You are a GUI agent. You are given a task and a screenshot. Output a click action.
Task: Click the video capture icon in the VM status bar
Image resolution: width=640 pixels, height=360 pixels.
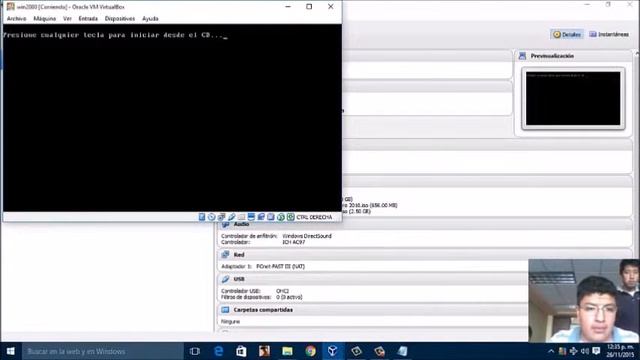click(x=261, y=217)
